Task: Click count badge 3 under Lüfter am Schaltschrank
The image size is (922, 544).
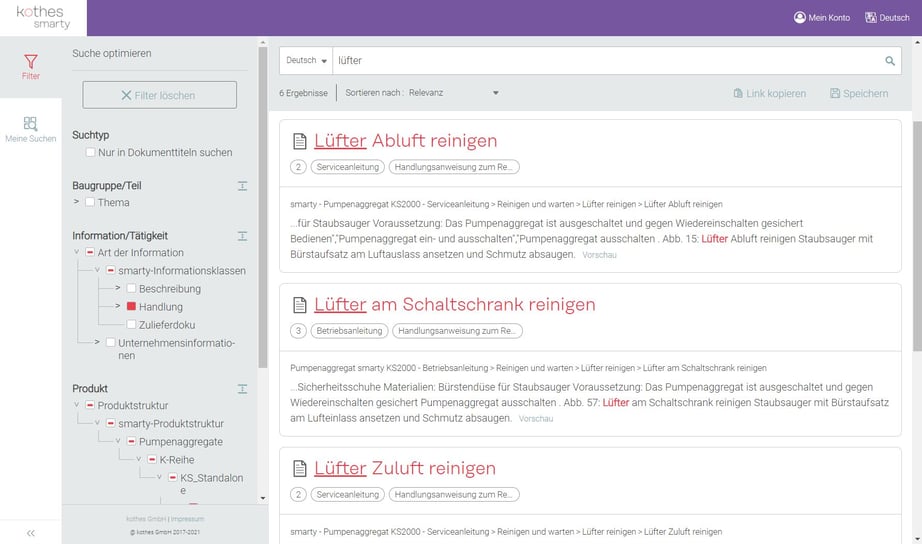Action: click(x=298, y=331)
